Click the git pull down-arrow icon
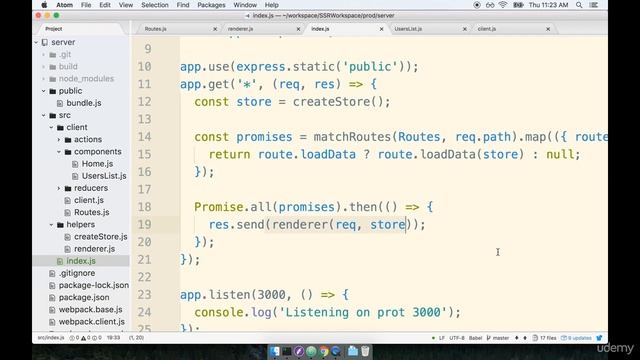The image size is (640, 360). coord(517,338)
